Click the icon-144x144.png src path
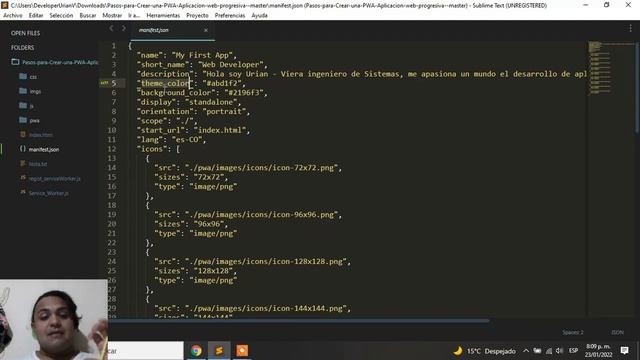This screenshot has height=360, width=640. (x=266, y=309)
